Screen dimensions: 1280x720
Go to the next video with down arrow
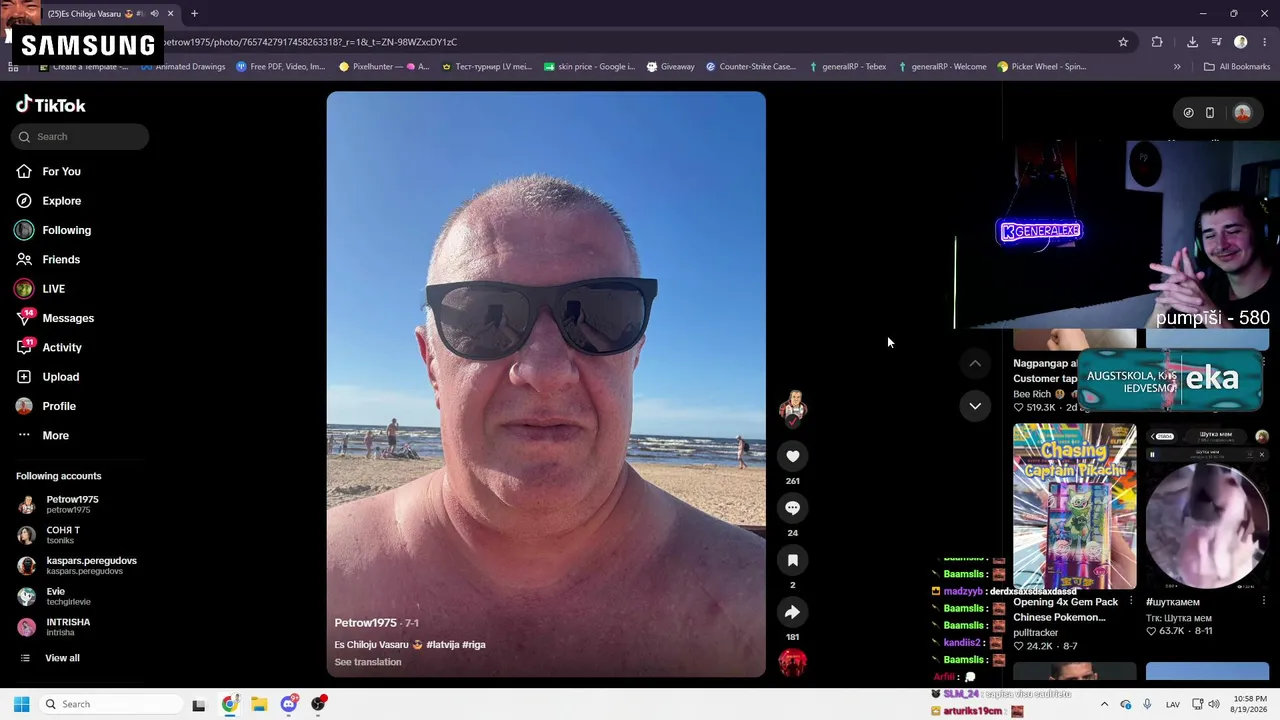[975, 406]
